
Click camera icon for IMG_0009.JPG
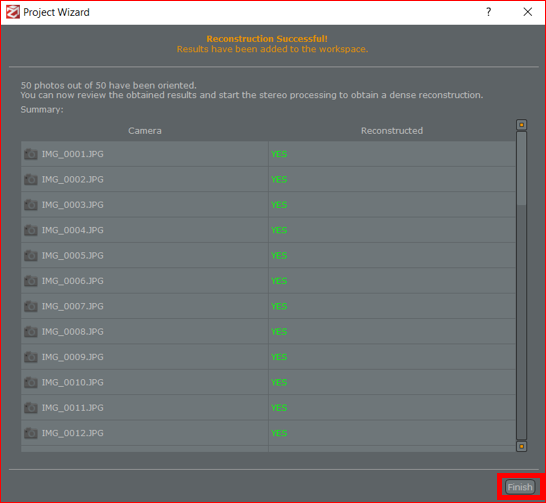(x=31, y=357)
